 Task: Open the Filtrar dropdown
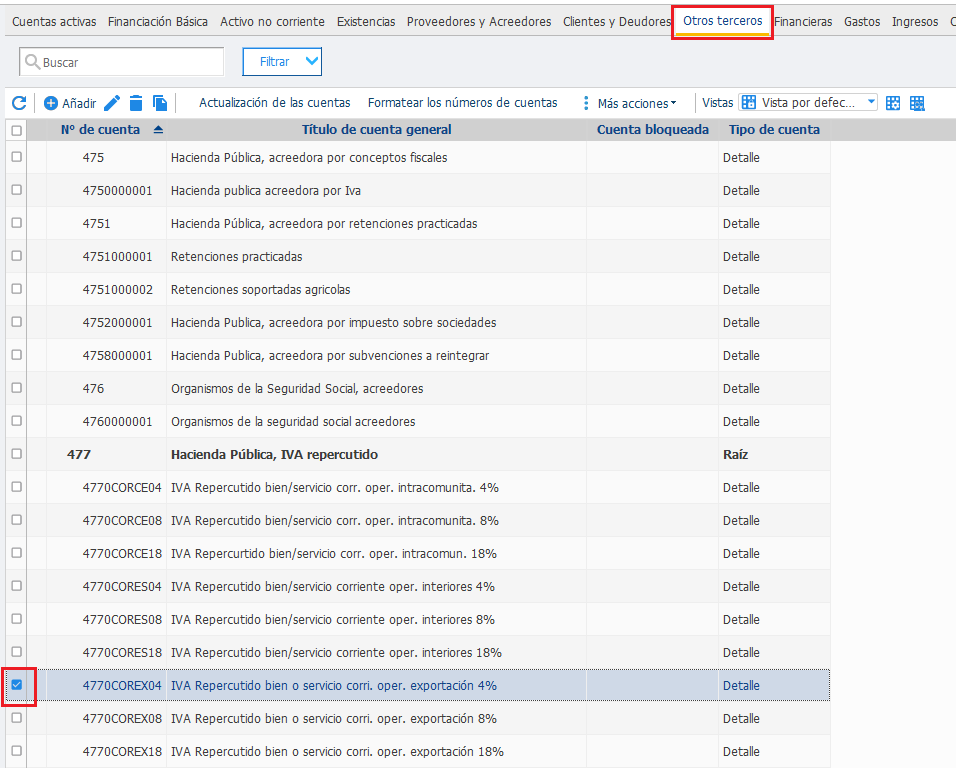pos(282,62)
